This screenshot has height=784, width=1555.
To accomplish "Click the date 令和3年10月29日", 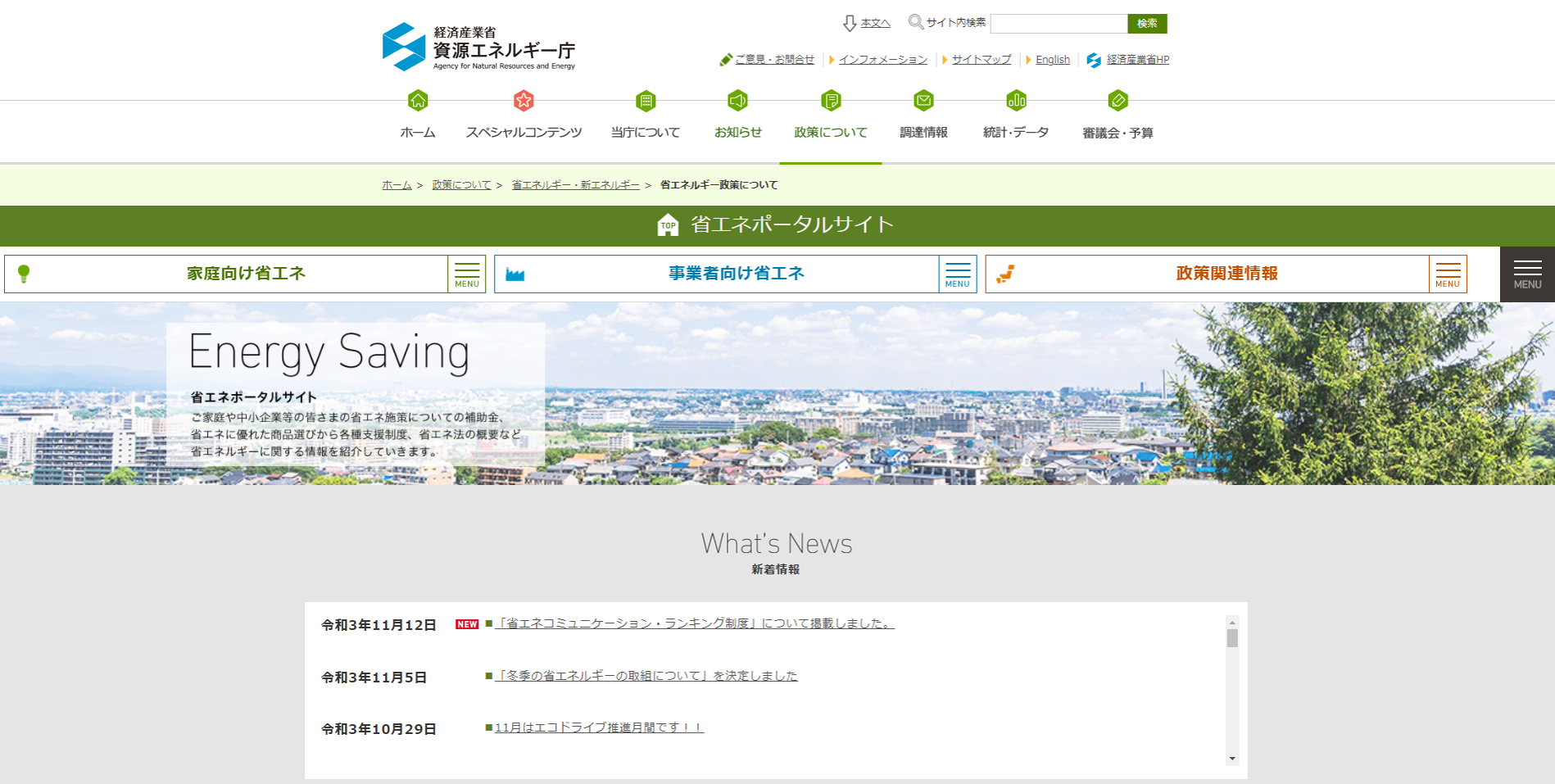I will pos(379,729).
